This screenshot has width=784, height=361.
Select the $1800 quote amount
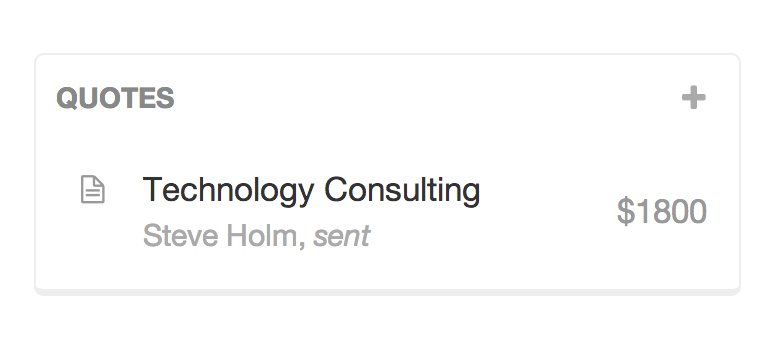pos(662,212)
